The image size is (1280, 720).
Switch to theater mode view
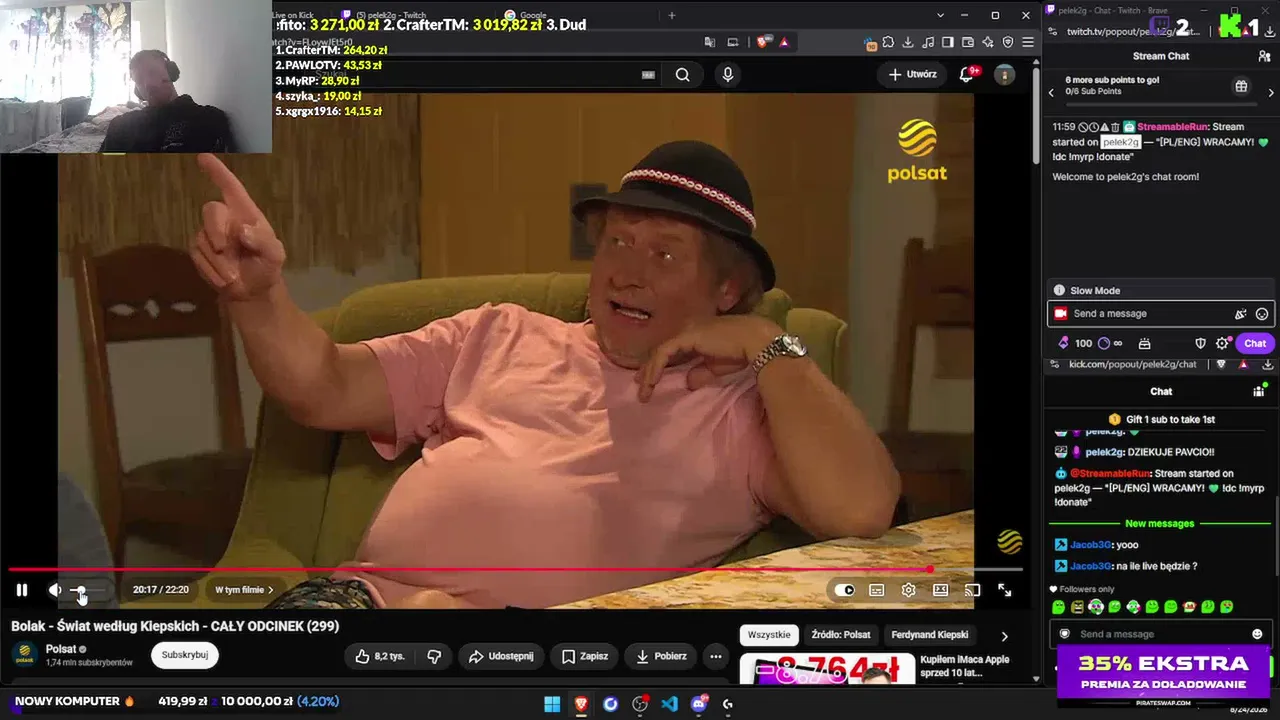point(940,590)
